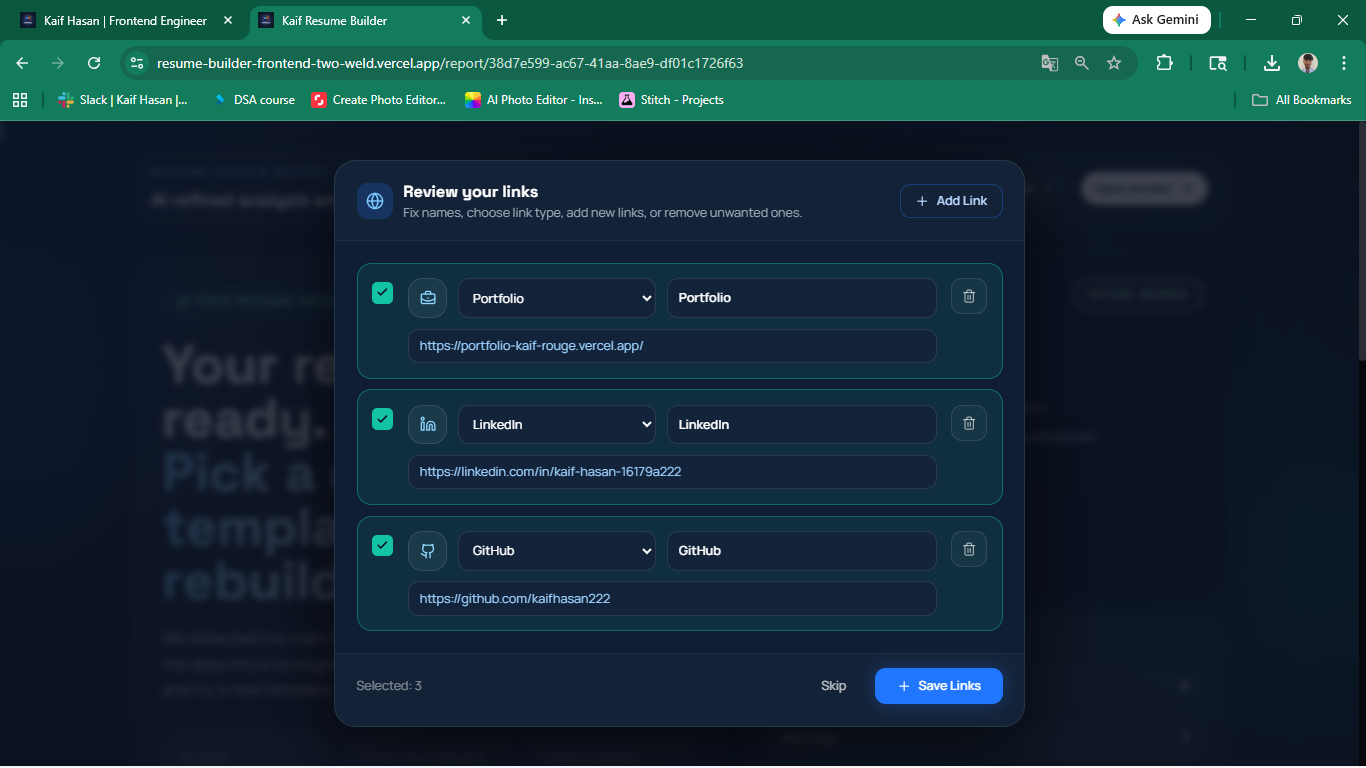Screen dimensions: 1366x768
Task: Click the translate page icon
Action: (1049, 63)
